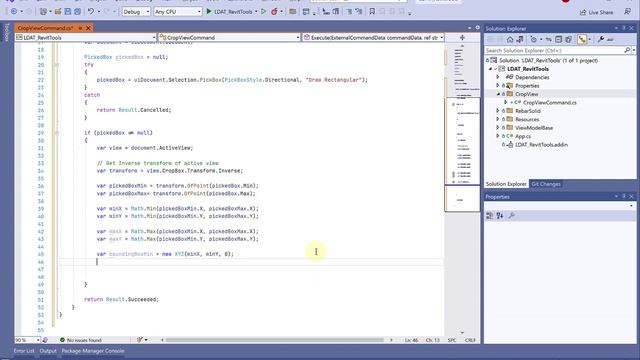Click Switch Views icon in Solution Explorer
The height and width of the screenshot is (360, 640).
point(520,40)
